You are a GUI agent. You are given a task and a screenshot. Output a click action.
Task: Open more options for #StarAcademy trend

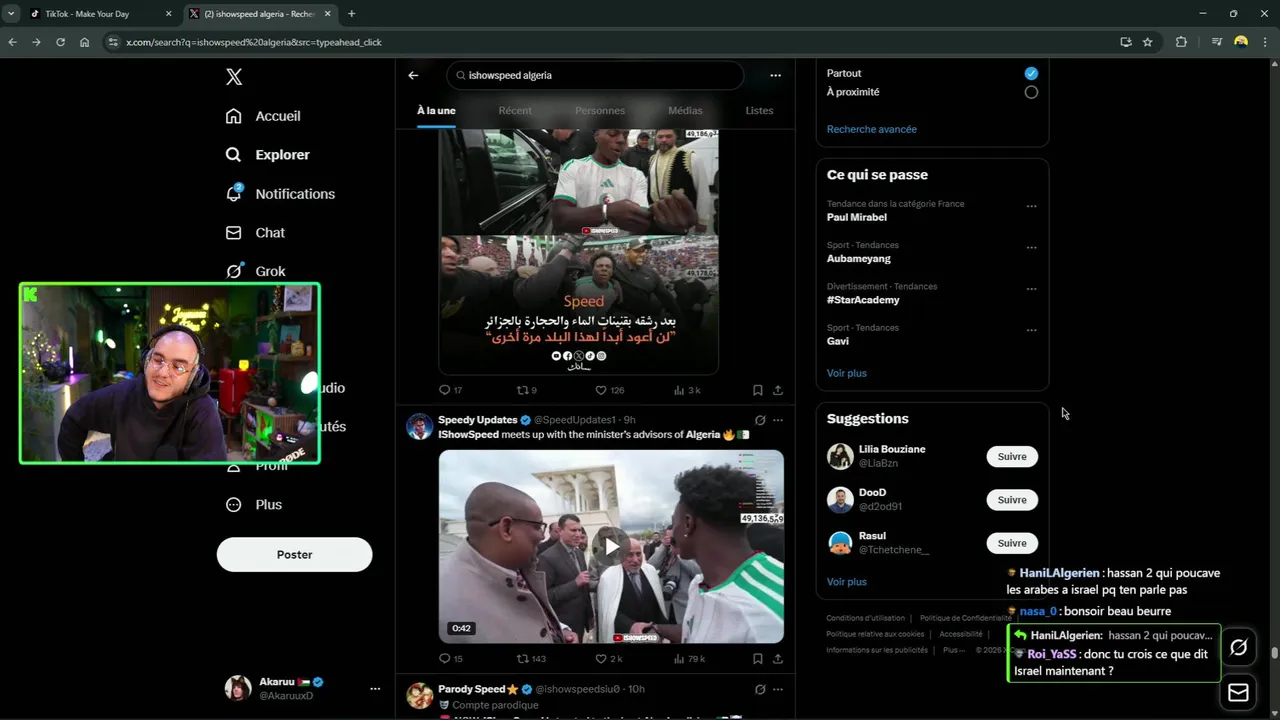click(1031, 289)
